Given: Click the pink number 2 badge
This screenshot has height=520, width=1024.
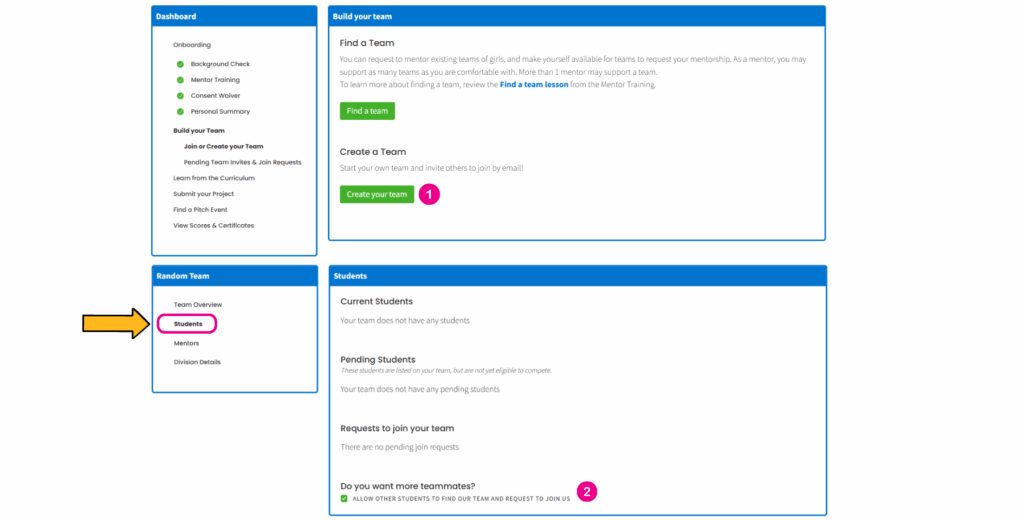Looking at the screenshot, I should 587,491.
